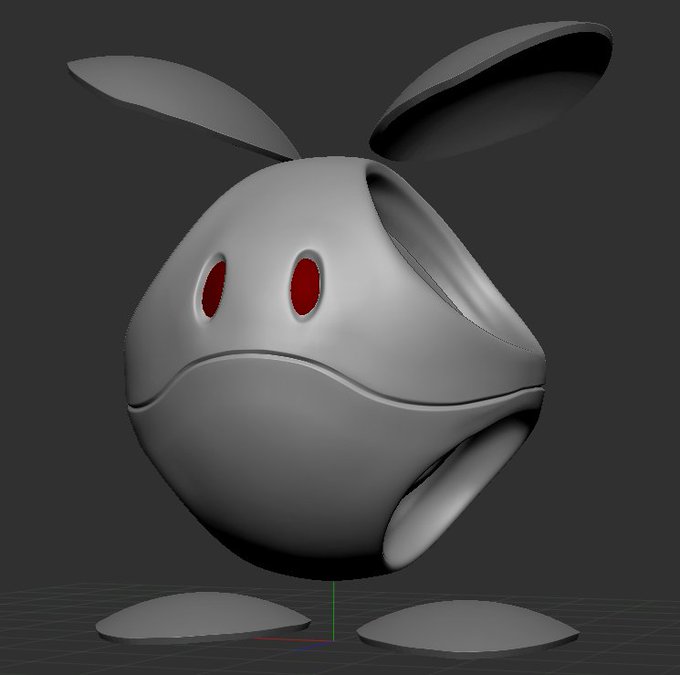Click the wider red eye near face center

305,287
